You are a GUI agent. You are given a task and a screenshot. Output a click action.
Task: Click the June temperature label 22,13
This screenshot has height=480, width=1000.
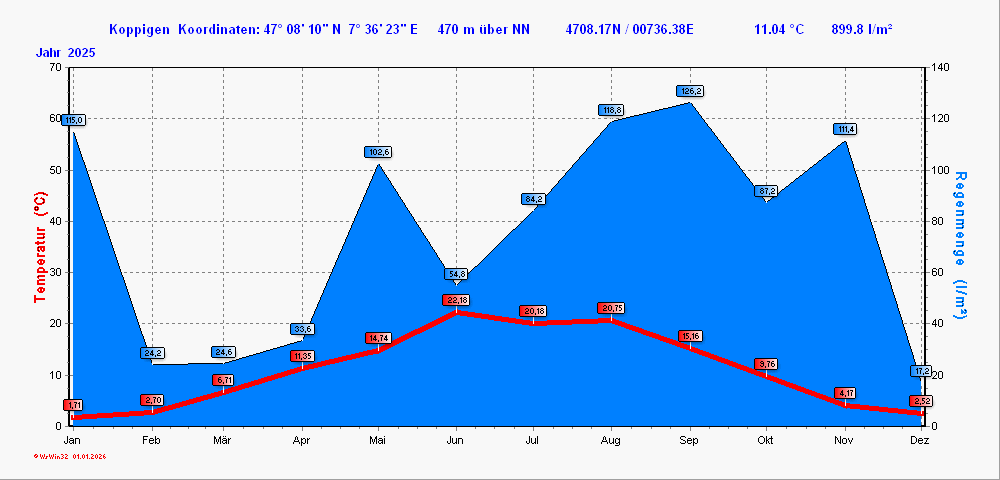click(456, 300)
